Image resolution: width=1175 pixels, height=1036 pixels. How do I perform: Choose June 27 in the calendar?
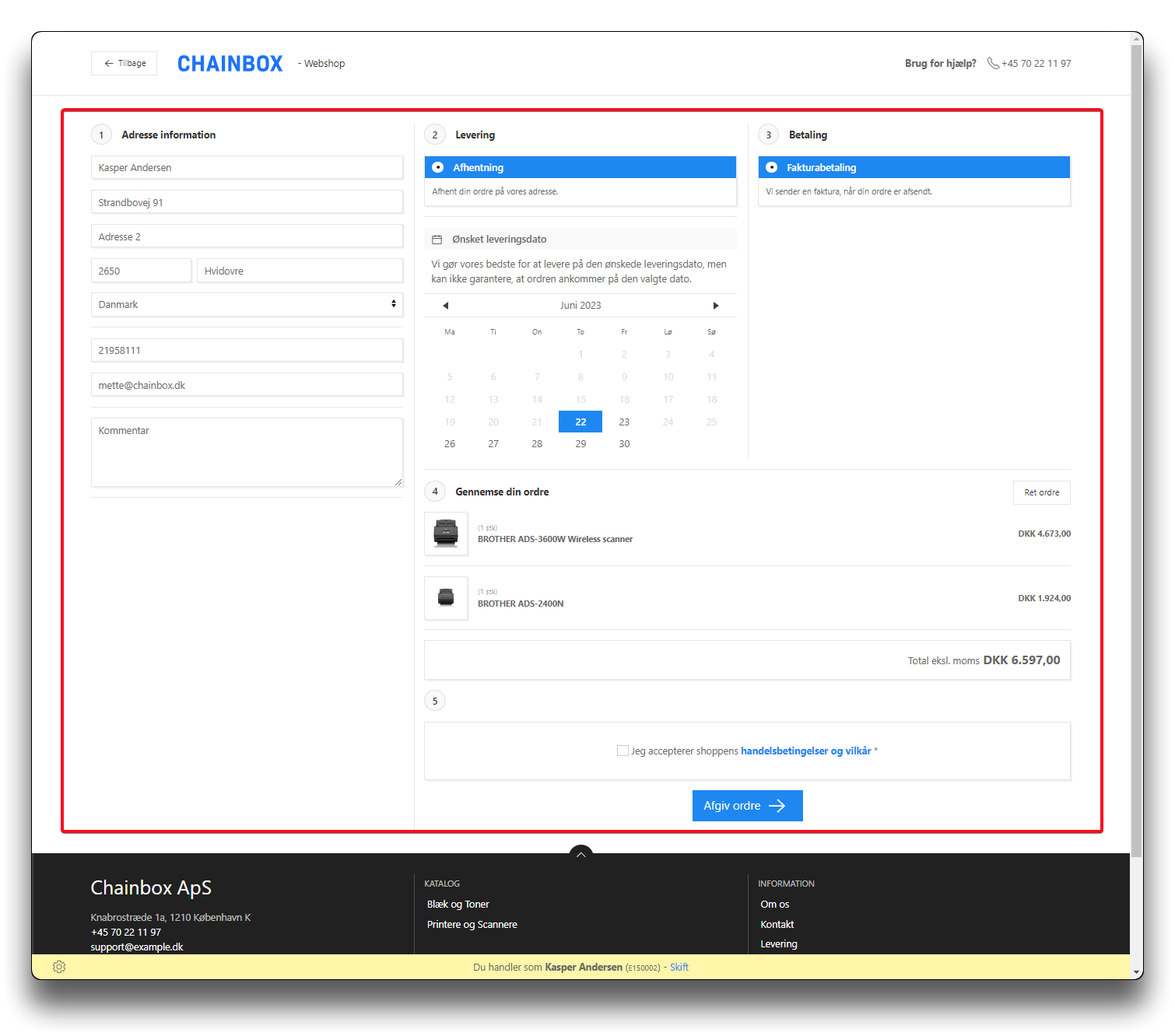pyautogui.click(x=493, y=444)
